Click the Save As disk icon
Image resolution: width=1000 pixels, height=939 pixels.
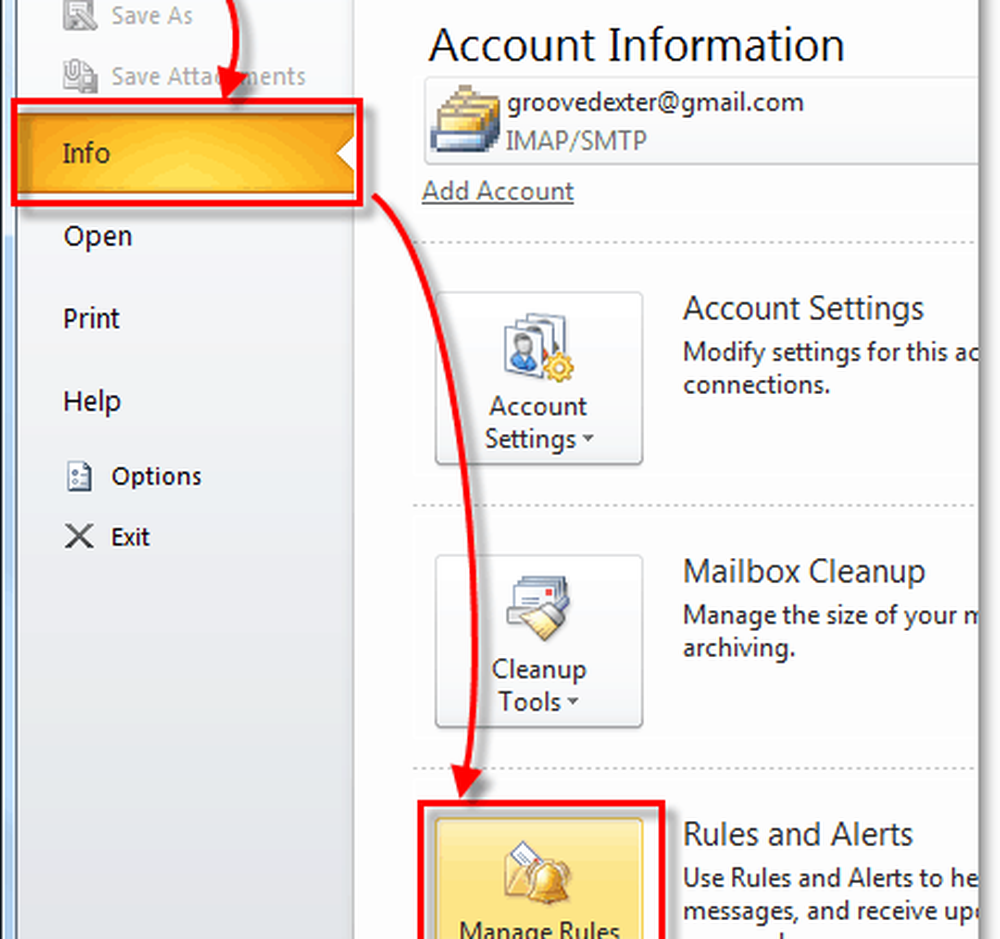coord(80,16)
